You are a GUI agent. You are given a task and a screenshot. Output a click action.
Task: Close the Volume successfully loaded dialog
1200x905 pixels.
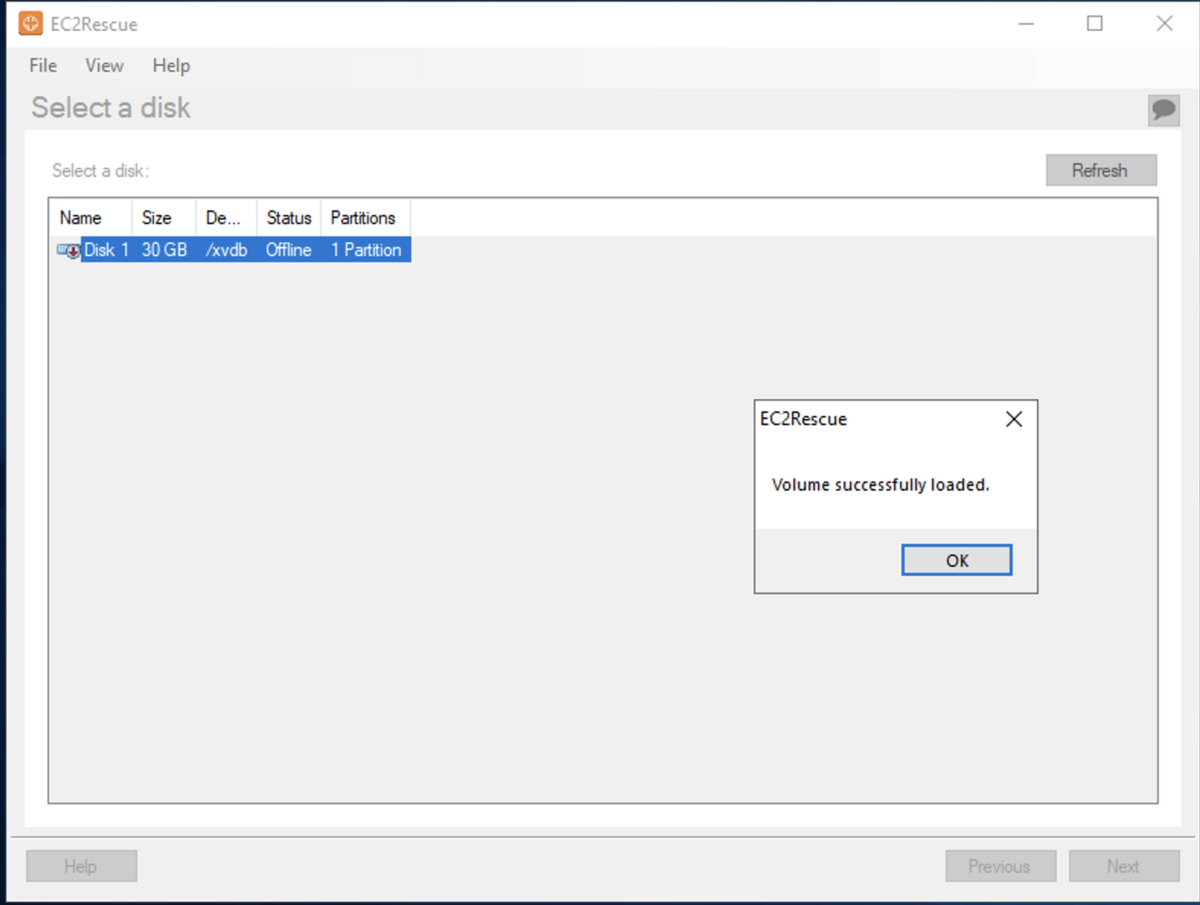tap(1014, 420)
